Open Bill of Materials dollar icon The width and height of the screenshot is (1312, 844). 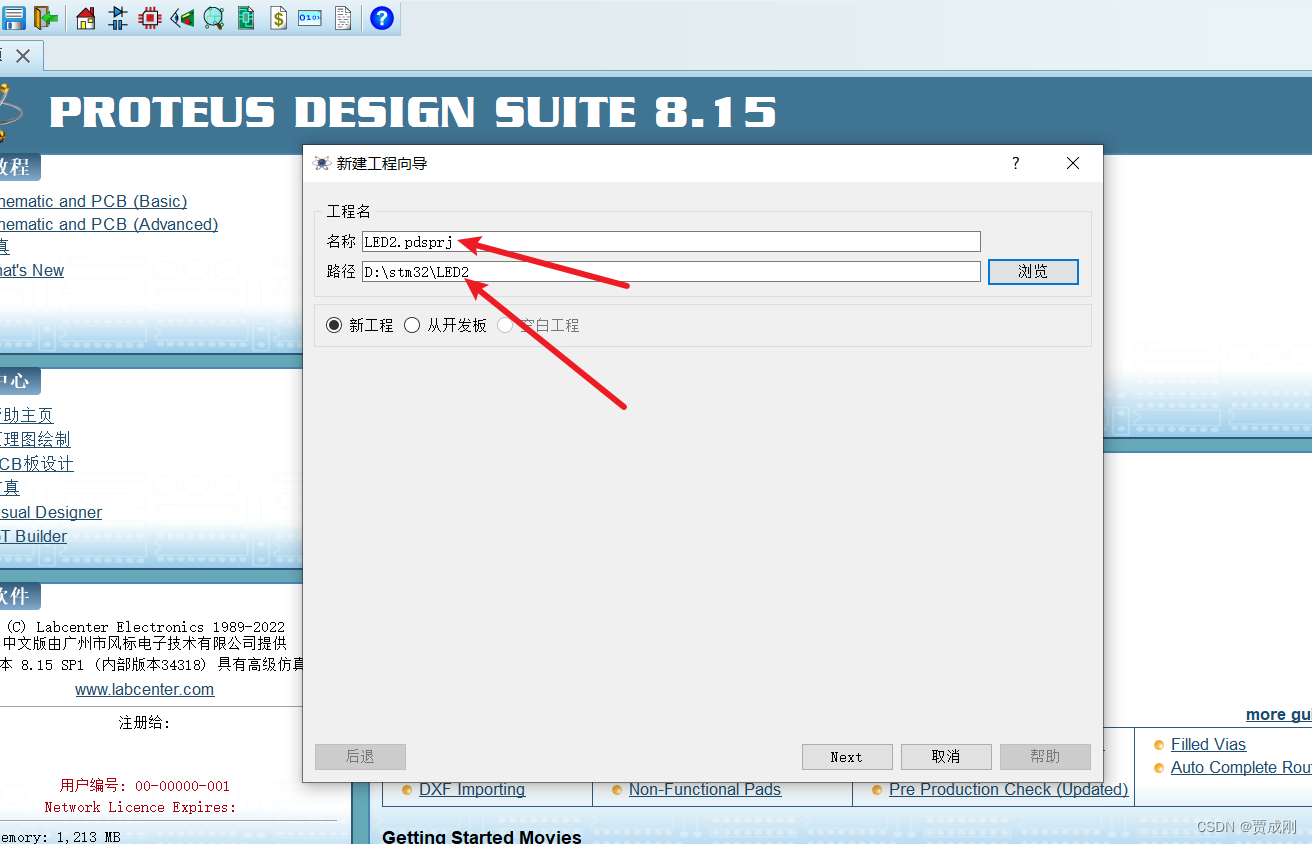coord(278,17)
